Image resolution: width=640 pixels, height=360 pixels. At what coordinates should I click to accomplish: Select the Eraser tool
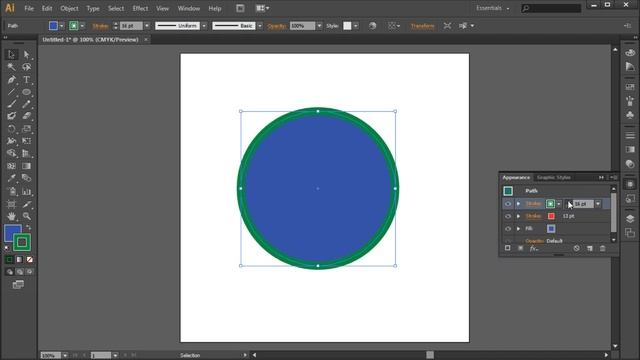tap(27, 116)
